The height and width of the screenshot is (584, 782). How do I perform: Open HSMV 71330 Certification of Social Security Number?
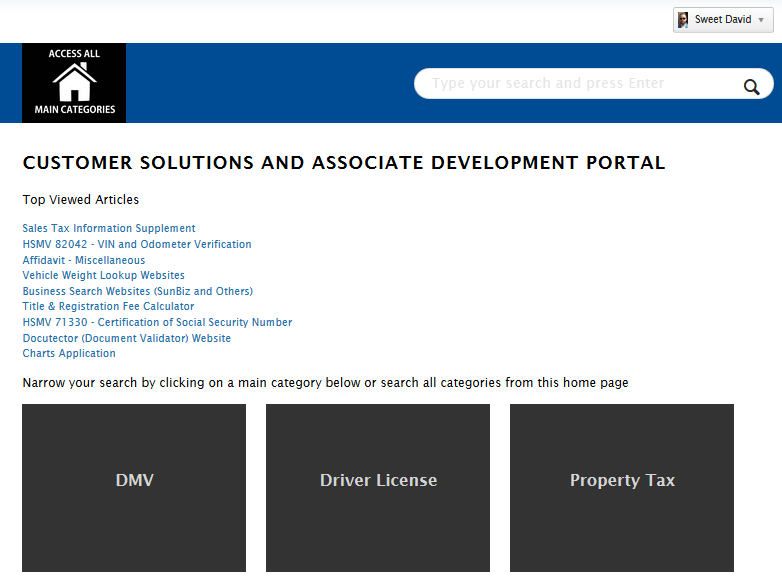coord(157,322)
